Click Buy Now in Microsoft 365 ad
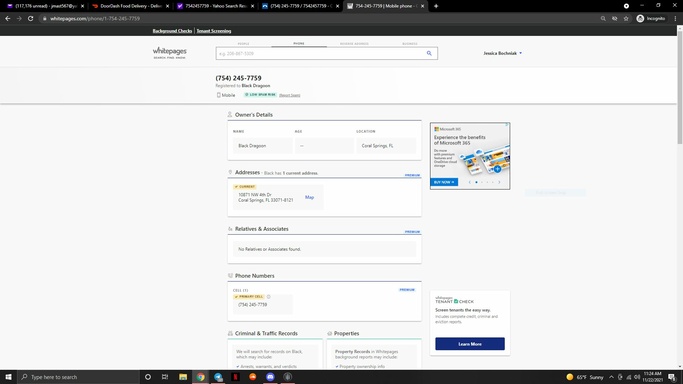This screenshot has height=384, width=683. [444, 182]
